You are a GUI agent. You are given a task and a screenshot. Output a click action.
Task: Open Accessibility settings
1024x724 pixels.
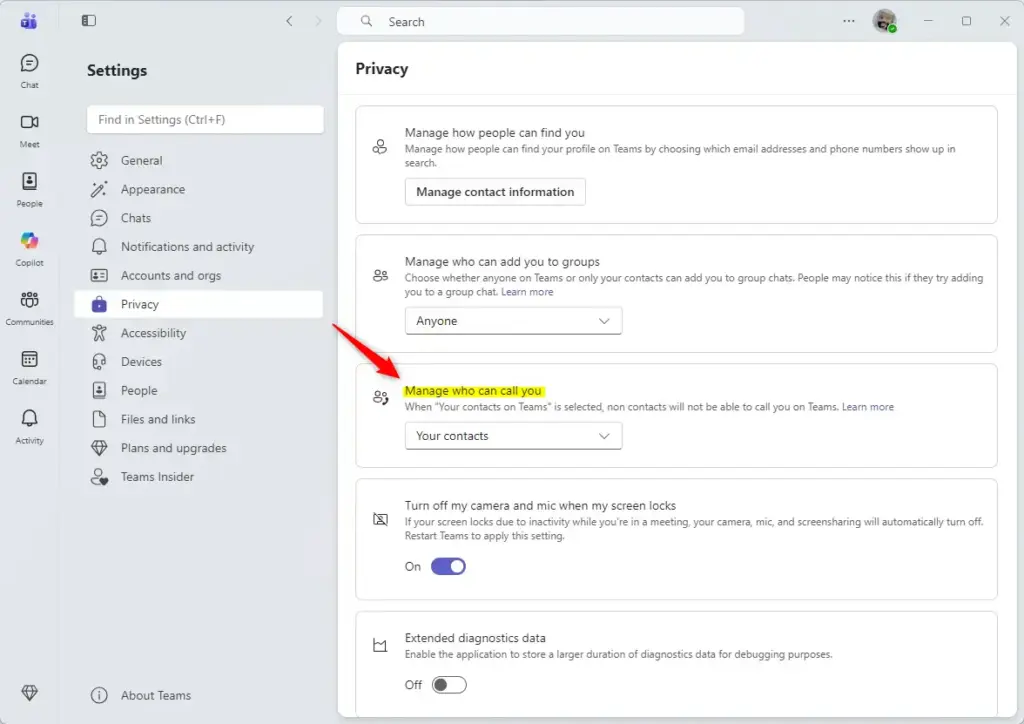tap(199, 333)
